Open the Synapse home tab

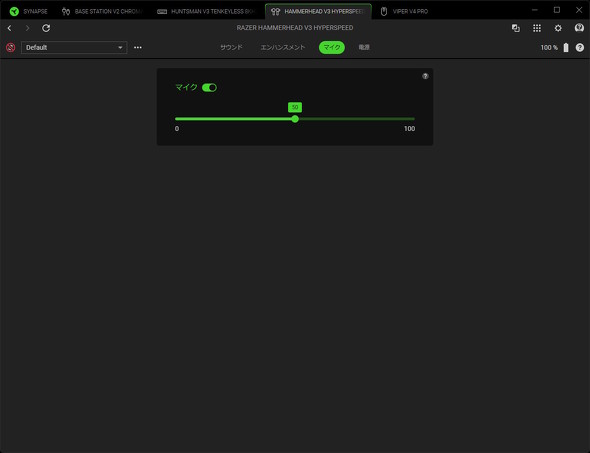pyautogui.click(x=29, y=11)
